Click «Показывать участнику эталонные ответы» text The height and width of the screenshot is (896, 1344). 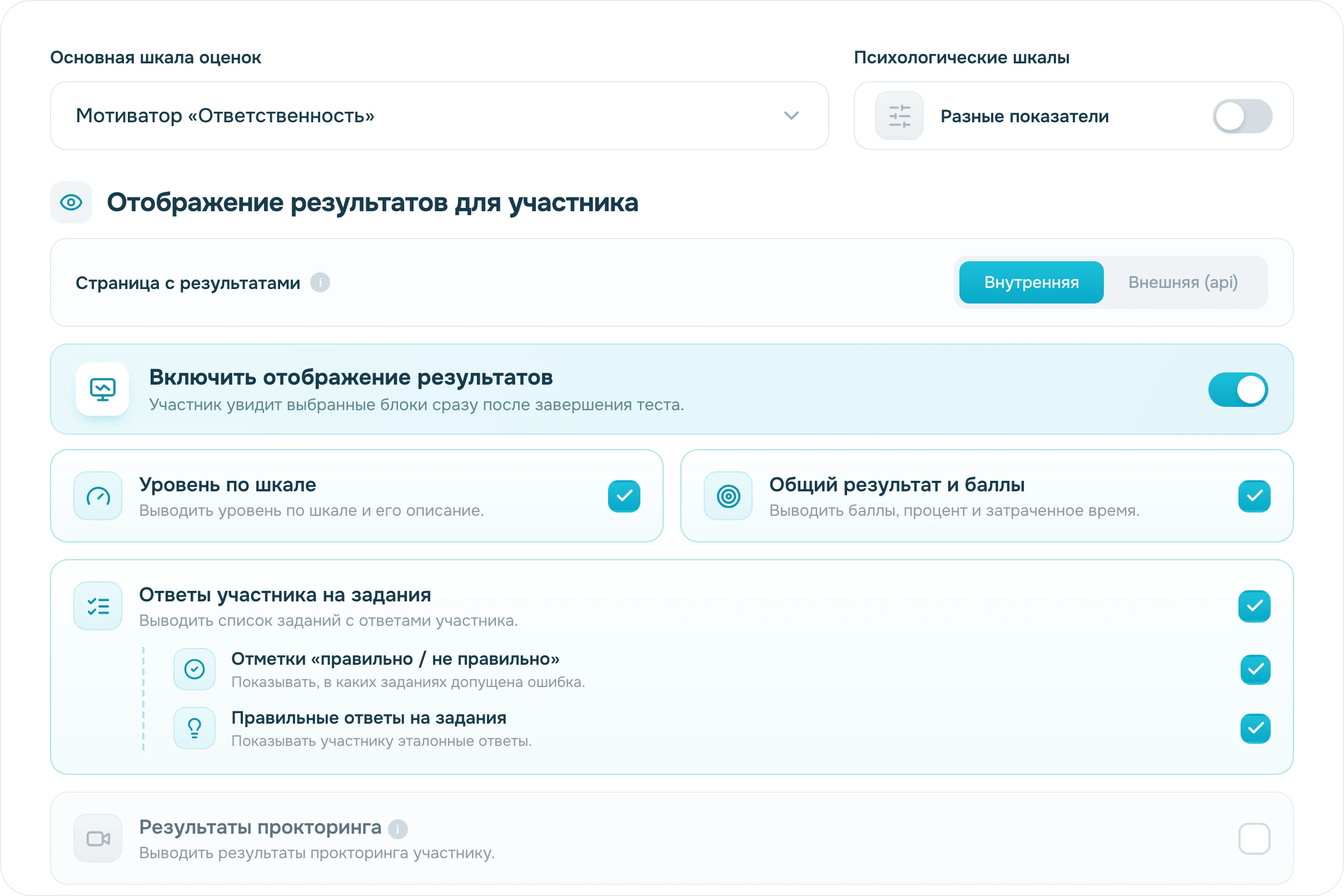(381, 741)
